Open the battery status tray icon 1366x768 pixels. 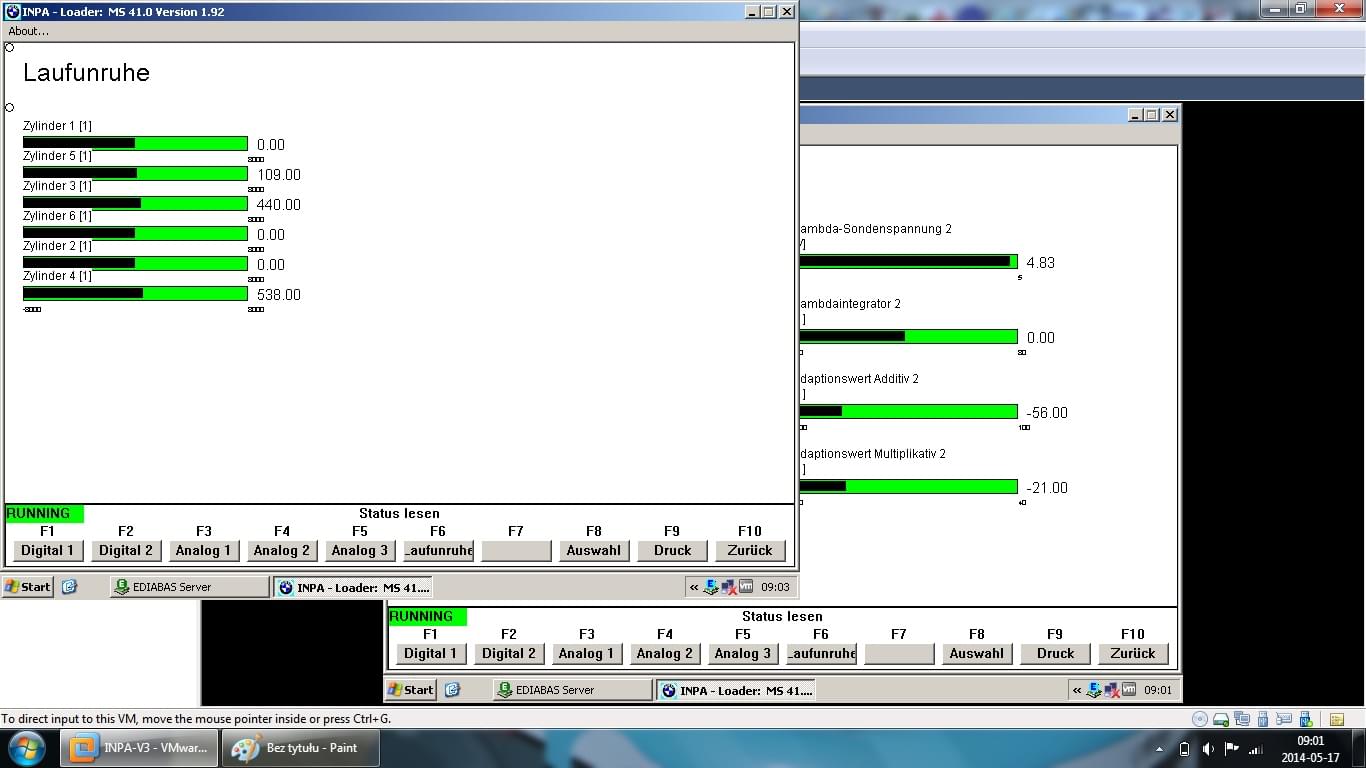pos(1184,749)
